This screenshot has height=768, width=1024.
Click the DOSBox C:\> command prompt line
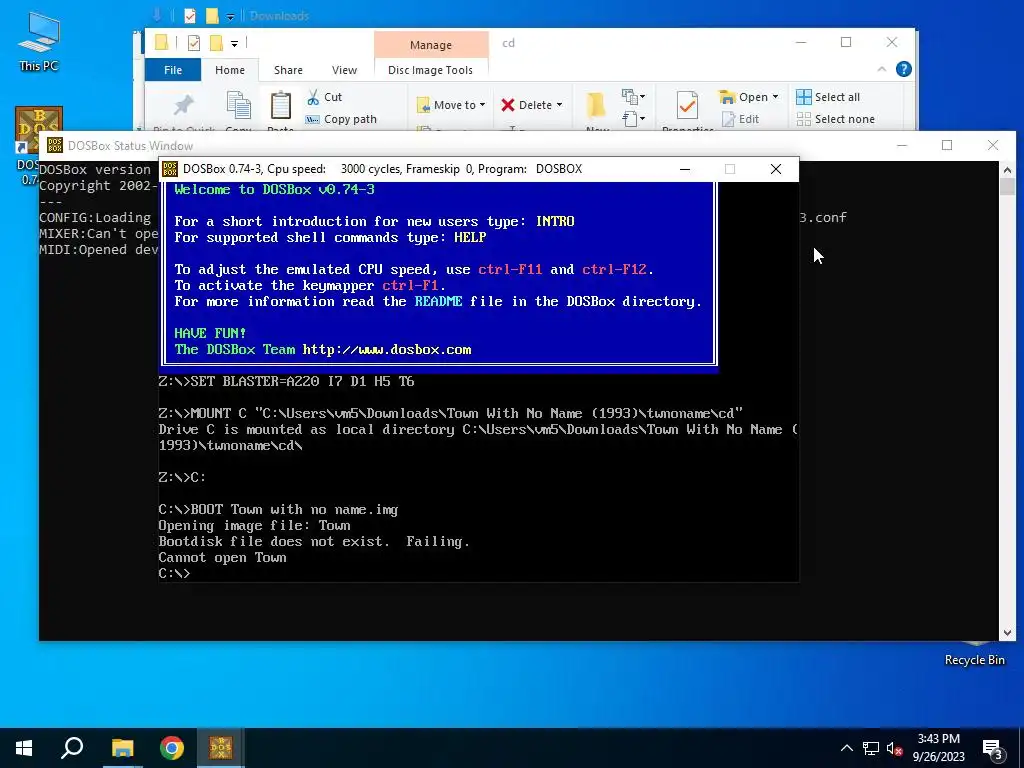(174, 574)
